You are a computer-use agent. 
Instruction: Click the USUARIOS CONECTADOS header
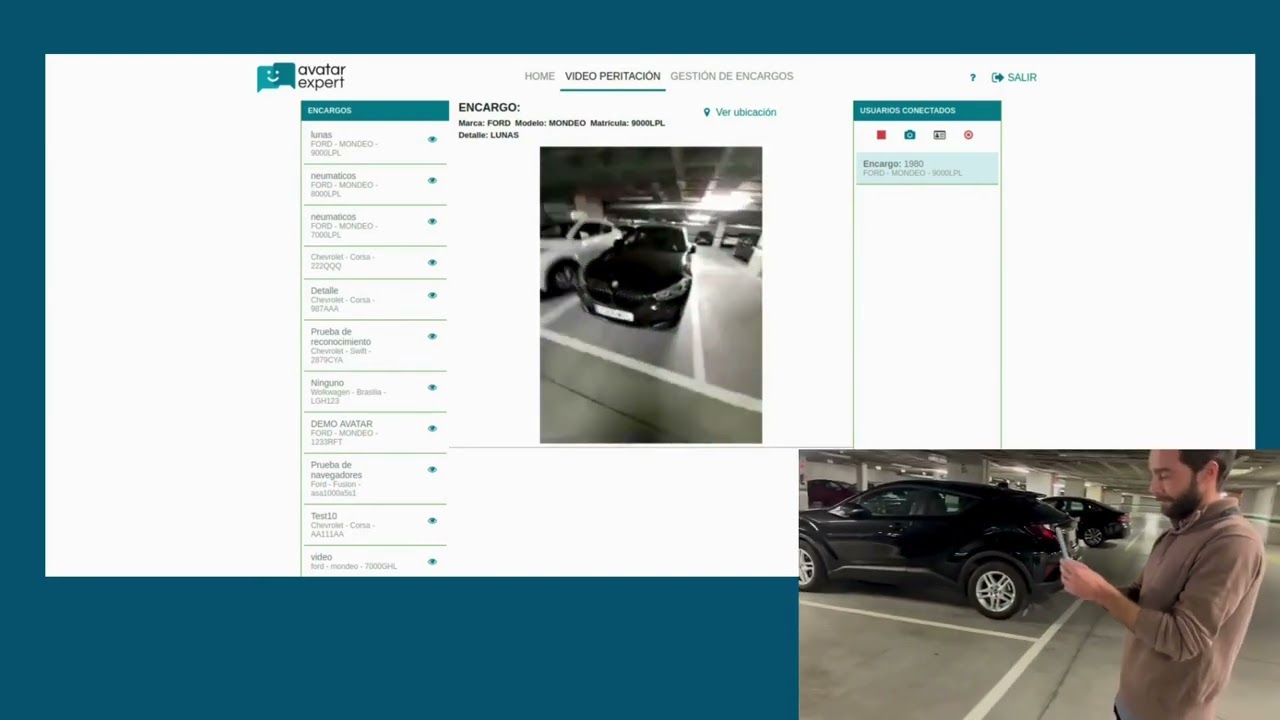(x=927, y=110)
